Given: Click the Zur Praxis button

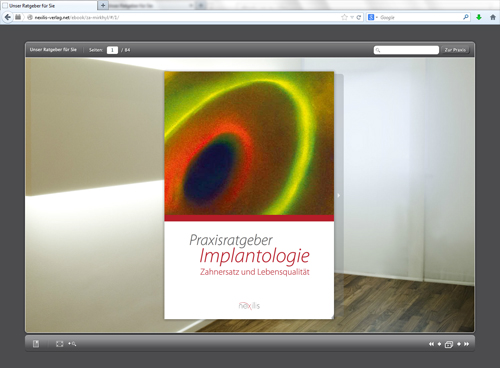Looking at the screenshot, I should coord(455,50).
